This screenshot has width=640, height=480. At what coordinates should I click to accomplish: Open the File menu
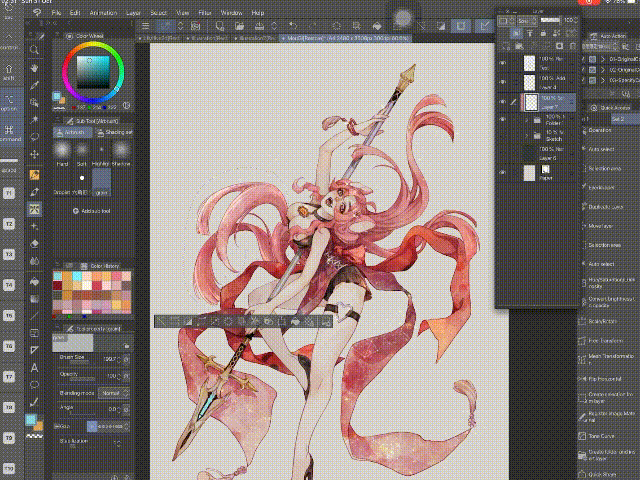(x=56, y=13)
